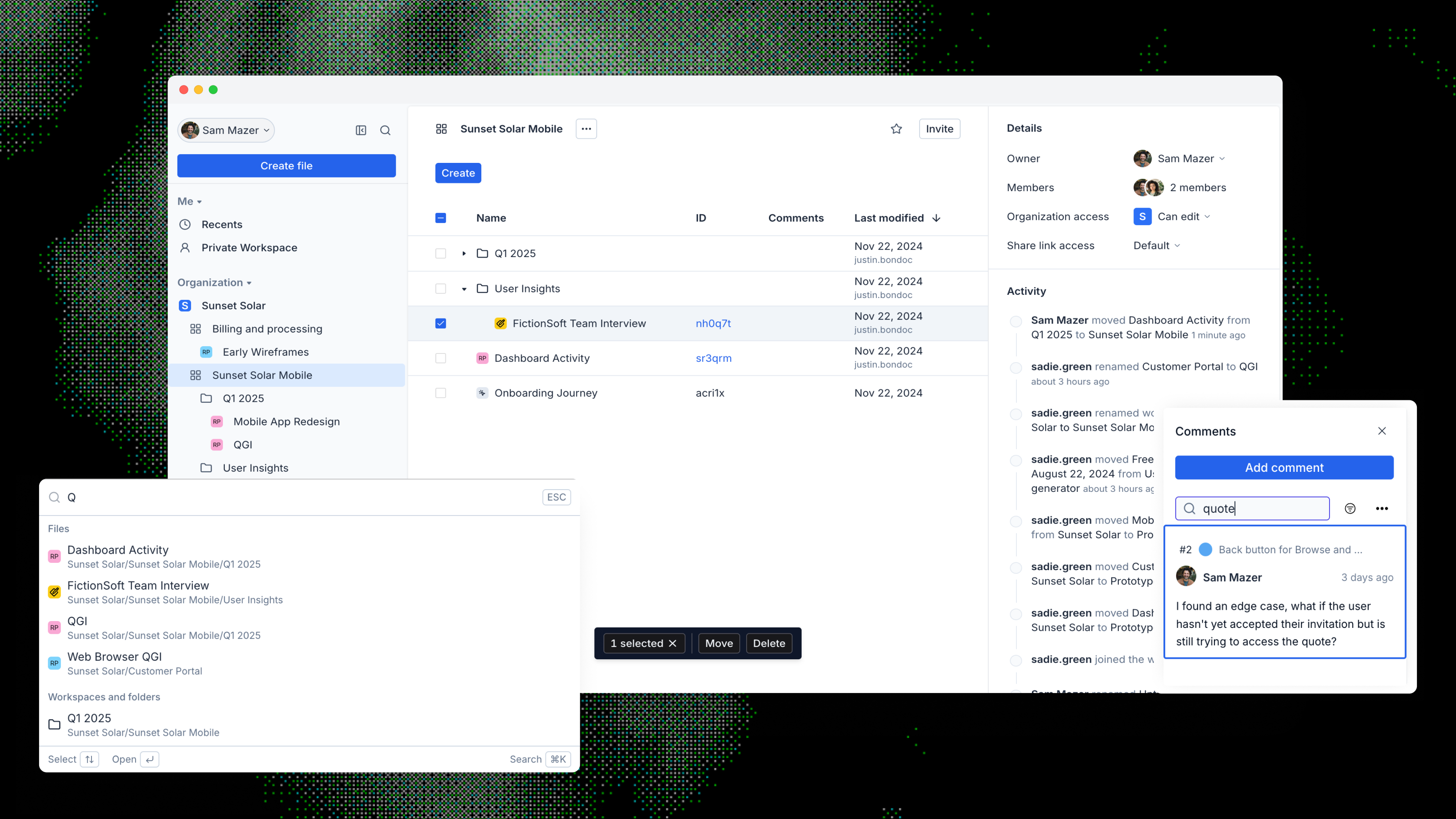Collapse the User Insights folder row

[464, 288]
